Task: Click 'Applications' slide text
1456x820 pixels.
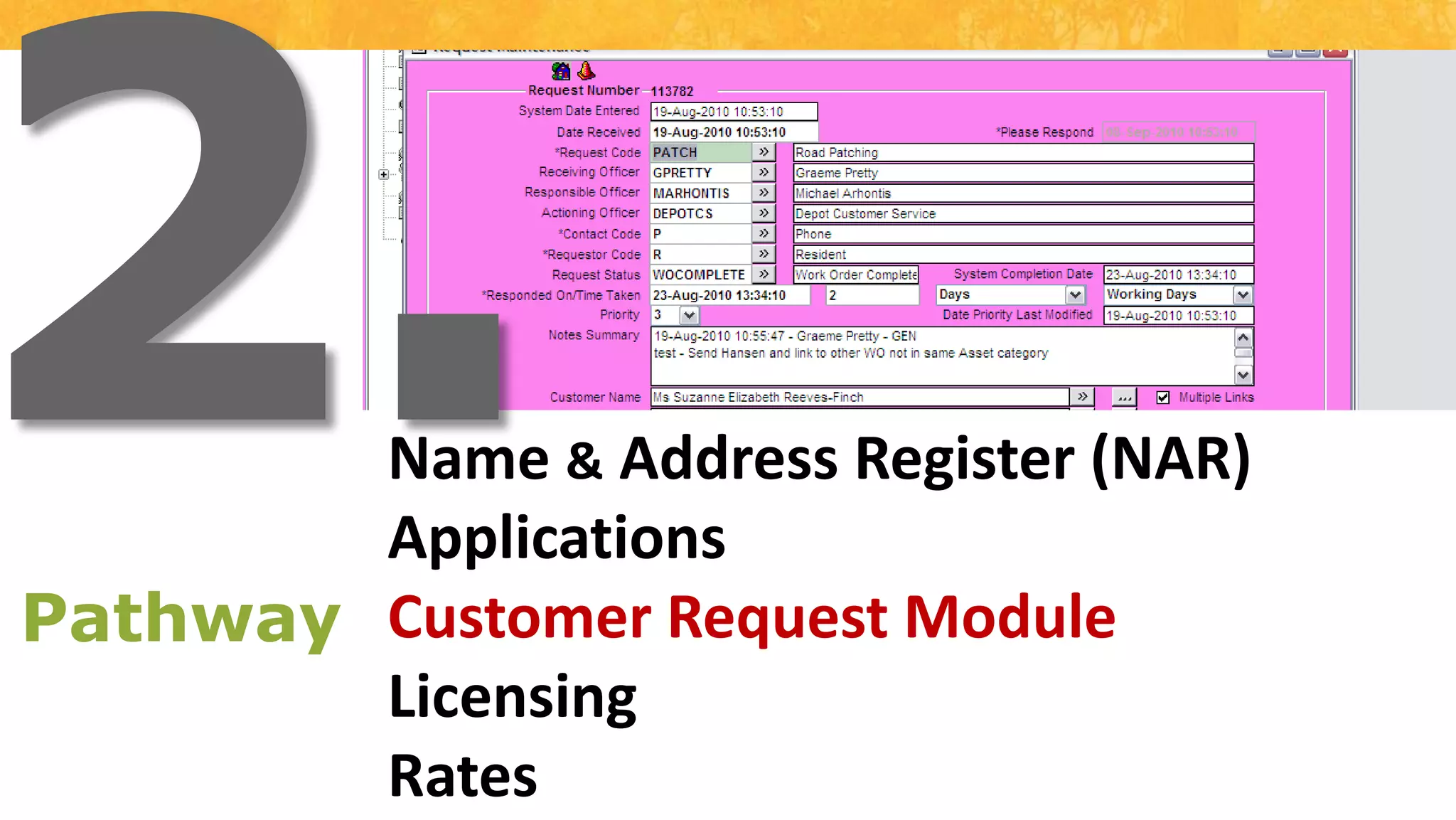Action: [x=557, y=539]
